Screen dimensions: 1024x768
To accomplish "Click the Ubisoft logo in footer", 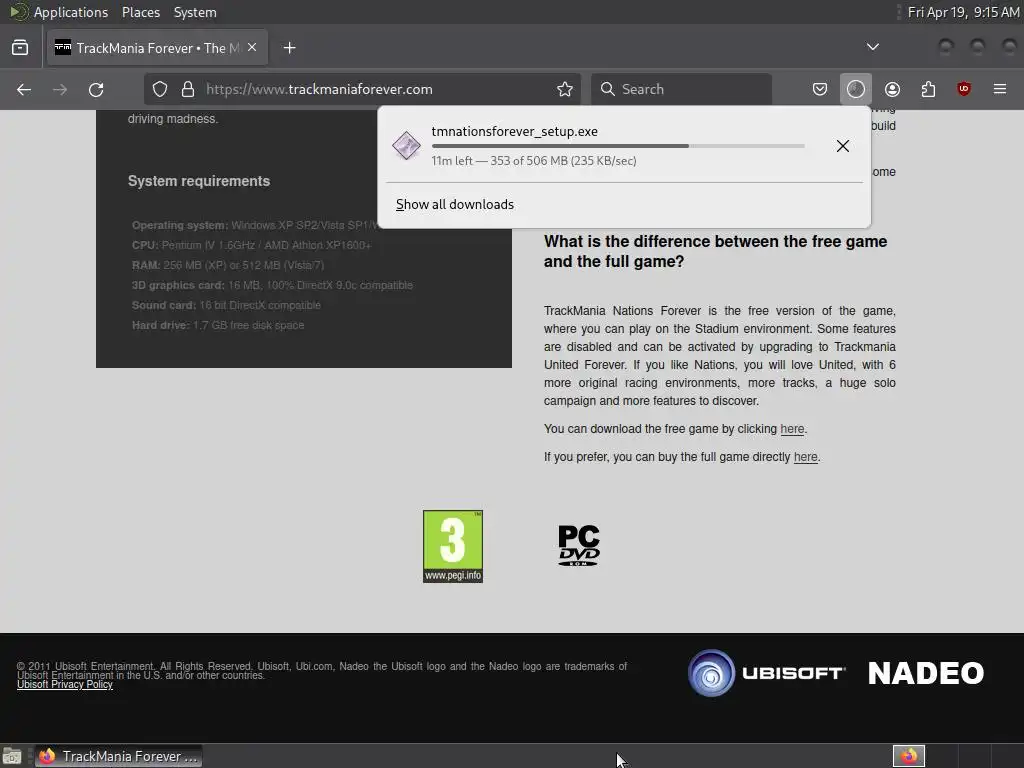I will pyautogui.click(x=767, y=673).
